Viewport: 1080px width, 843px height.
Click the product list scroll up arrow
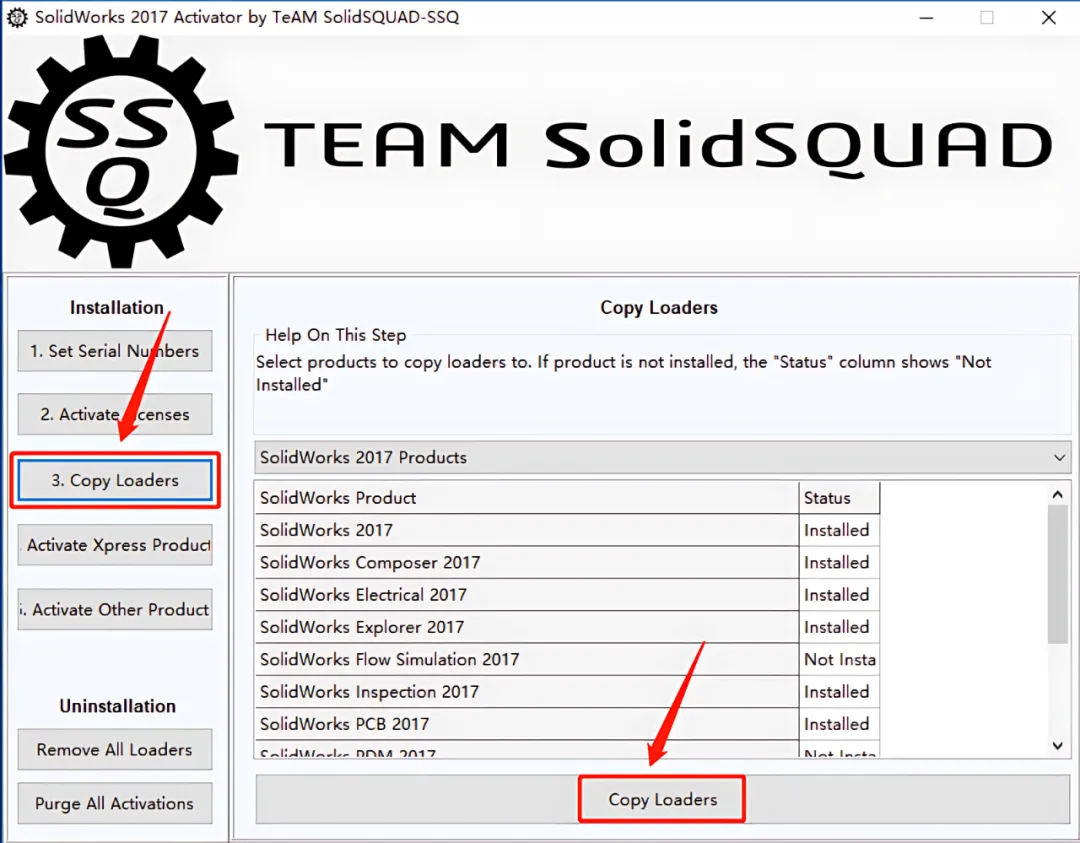point(1058,494)
